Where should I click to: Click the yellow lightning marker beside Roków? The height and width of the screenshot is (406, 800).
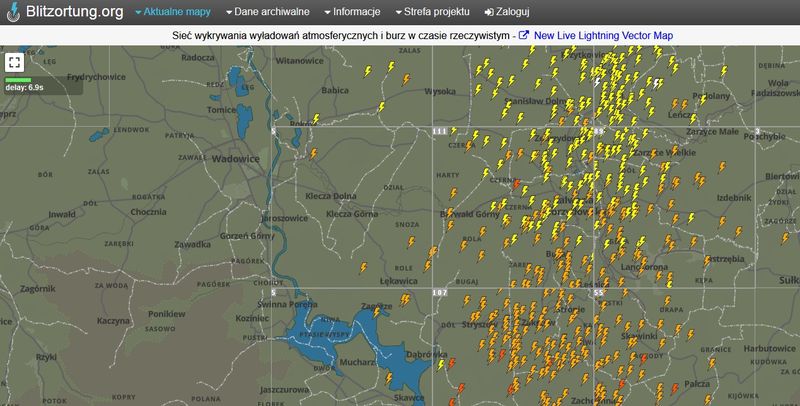pyautogui.click(x=315, y=118)
